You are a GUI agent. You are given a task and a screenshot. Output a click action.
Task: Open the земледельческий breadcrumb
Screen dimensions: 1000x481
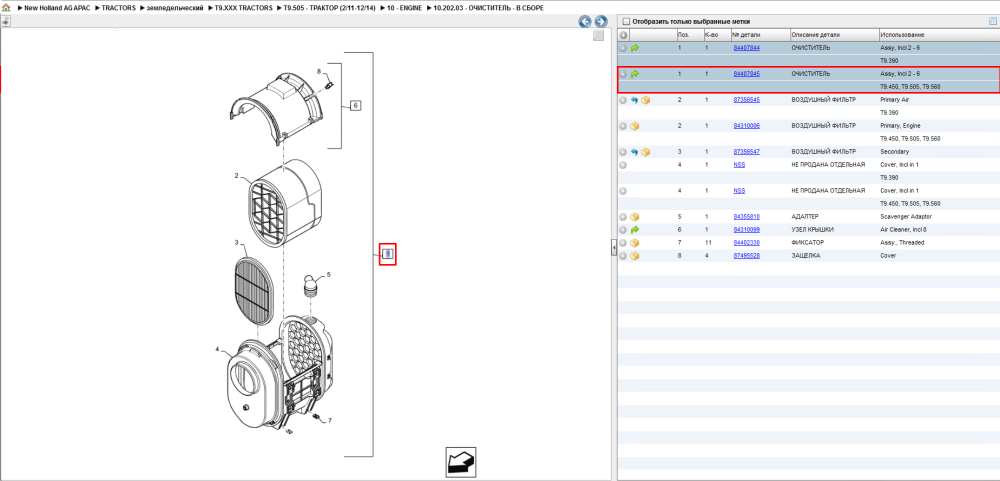[175, 8]
